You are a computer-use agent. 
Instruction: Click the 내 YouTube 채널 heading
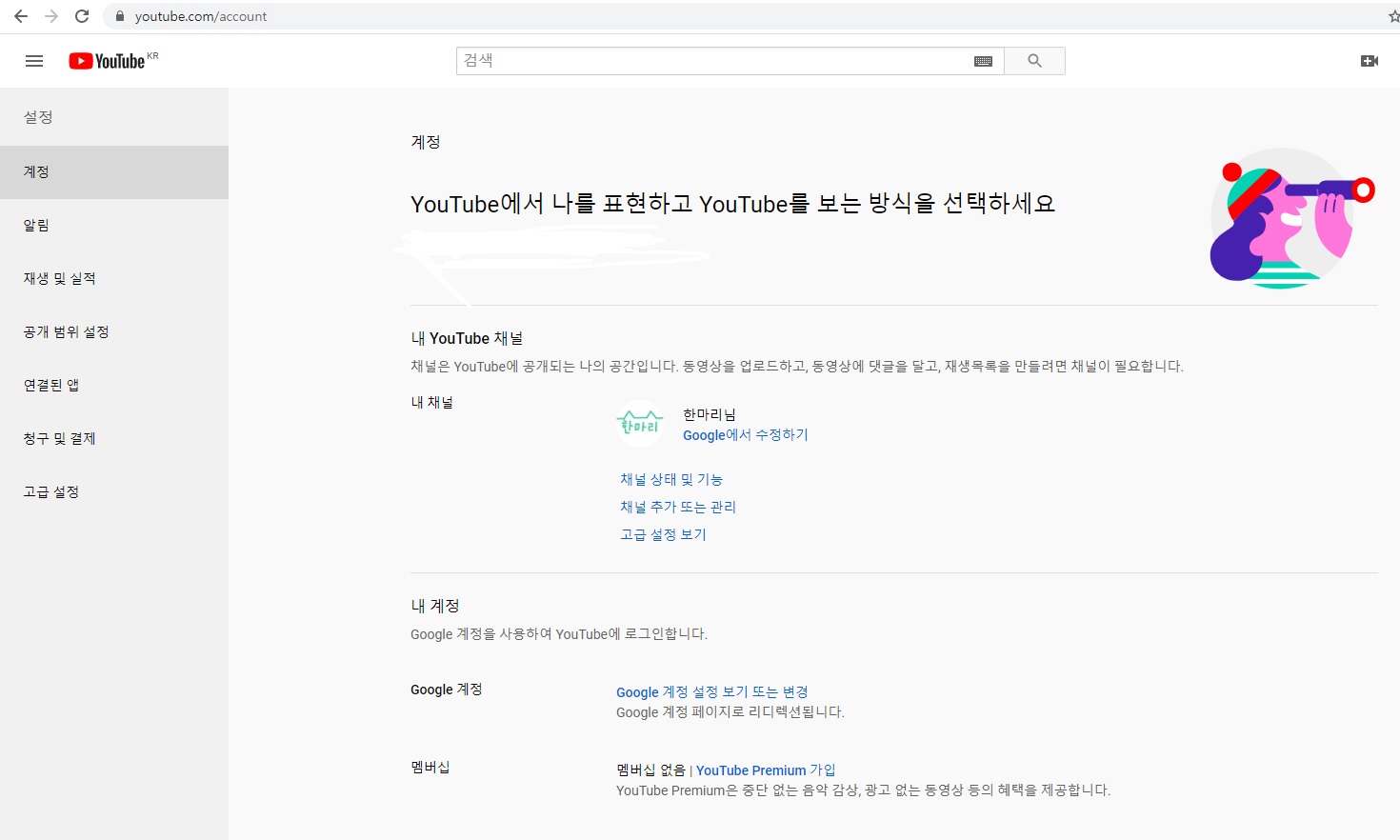click(467, 338)
